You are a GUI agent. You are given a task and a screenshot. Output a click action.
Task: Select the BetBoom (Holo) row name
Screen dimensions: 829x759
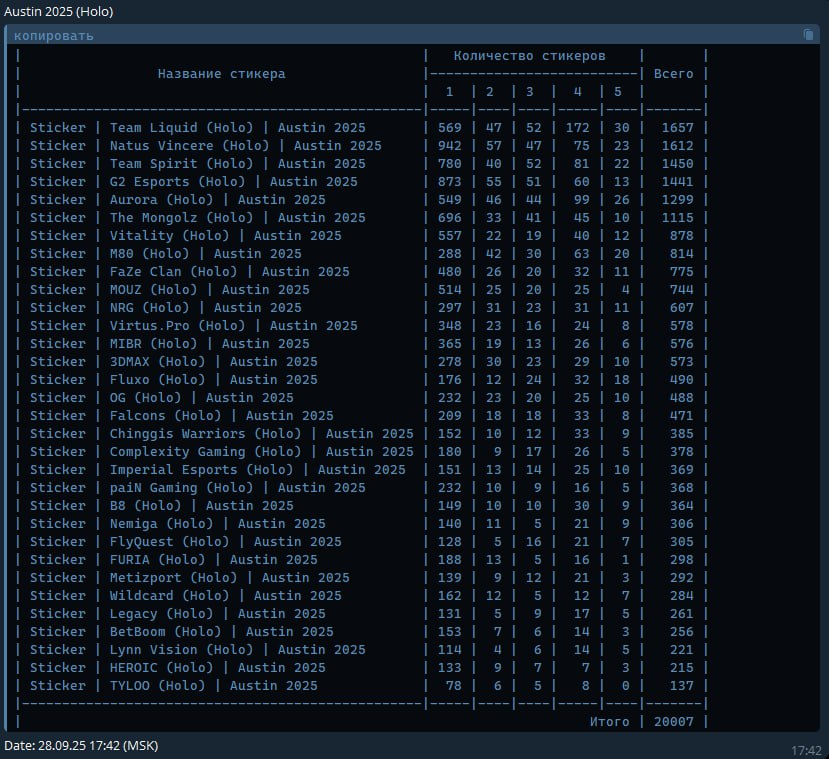point(181,631)
